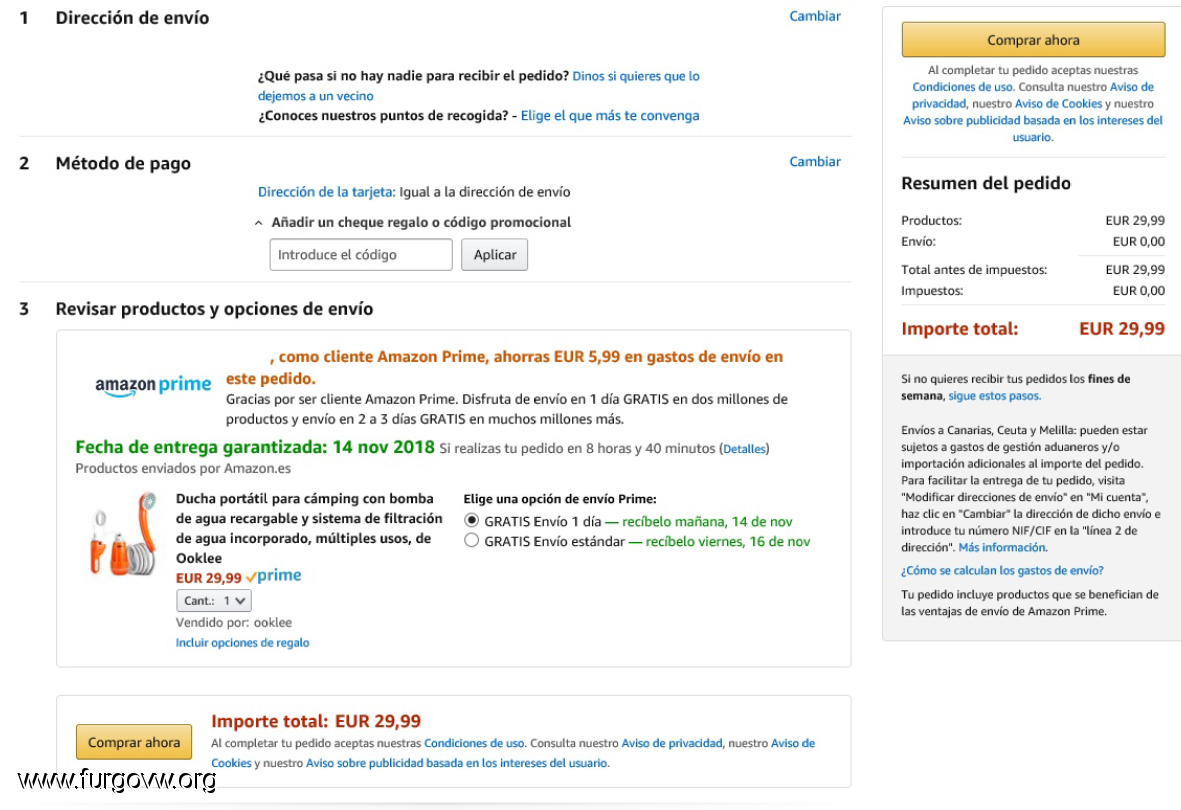The image size is (1181, 810).
Task: Open Dirección de la tarjeta link
Action: tap(326, 192)
